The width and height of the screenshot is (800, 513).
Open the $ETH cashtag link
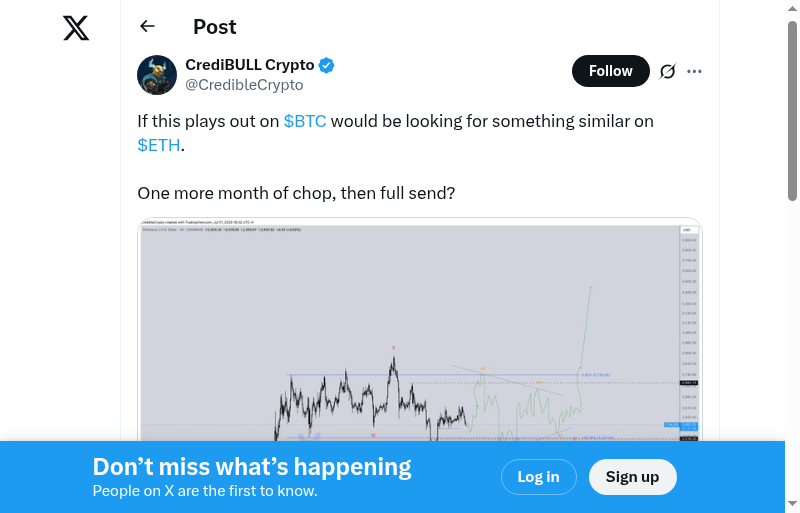pyautogui.click(x=159, y=145)
